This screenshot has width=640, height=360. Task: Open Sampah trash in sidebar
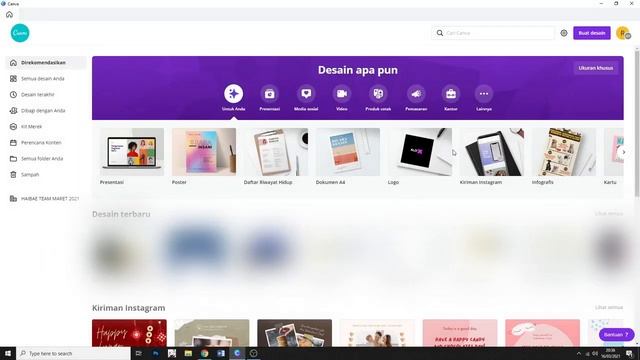pos(46,174)
